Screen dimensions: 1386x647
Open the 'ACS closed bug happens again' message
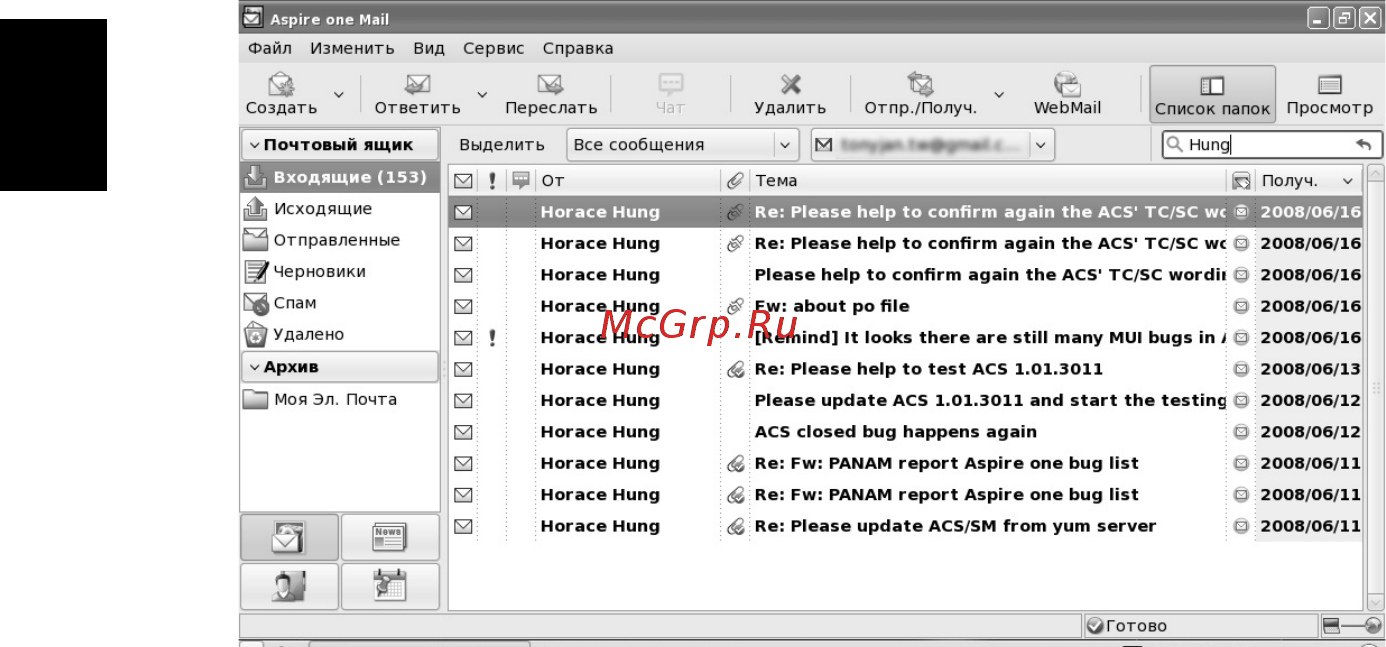[x=895, y=432]
